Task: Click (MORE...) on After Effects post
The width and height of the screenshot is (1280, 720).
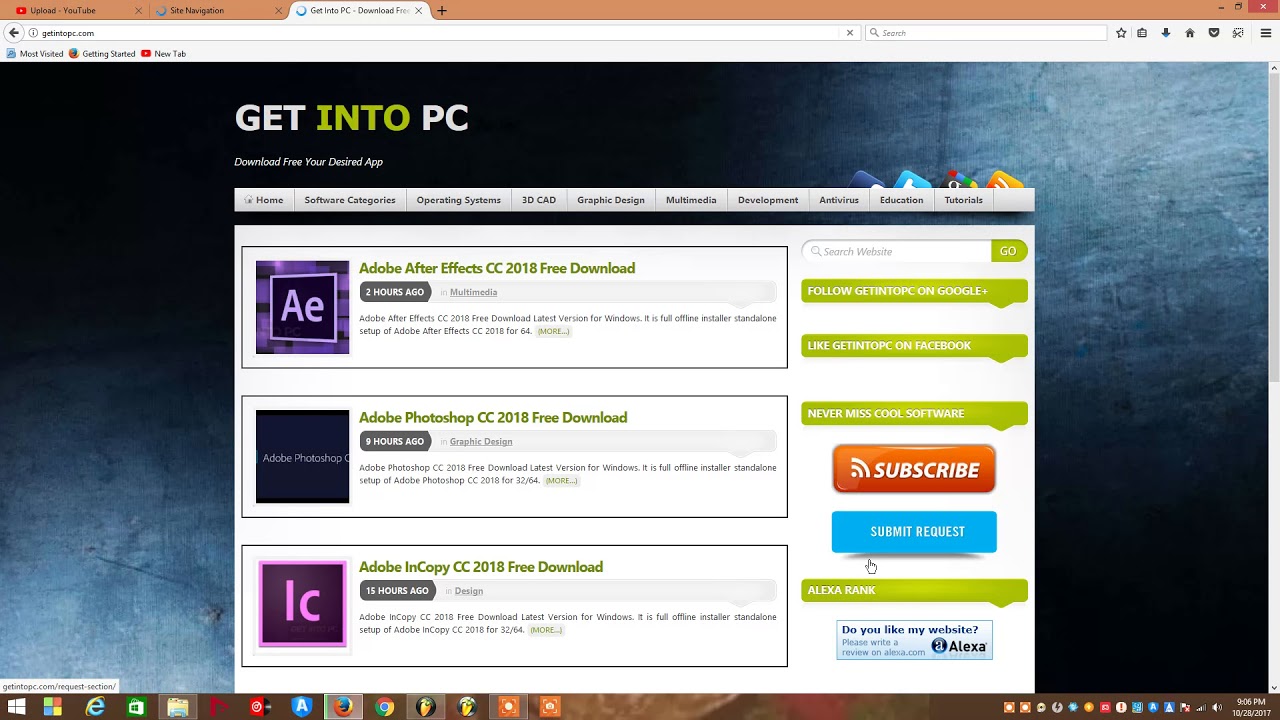Action: (553, 331)
